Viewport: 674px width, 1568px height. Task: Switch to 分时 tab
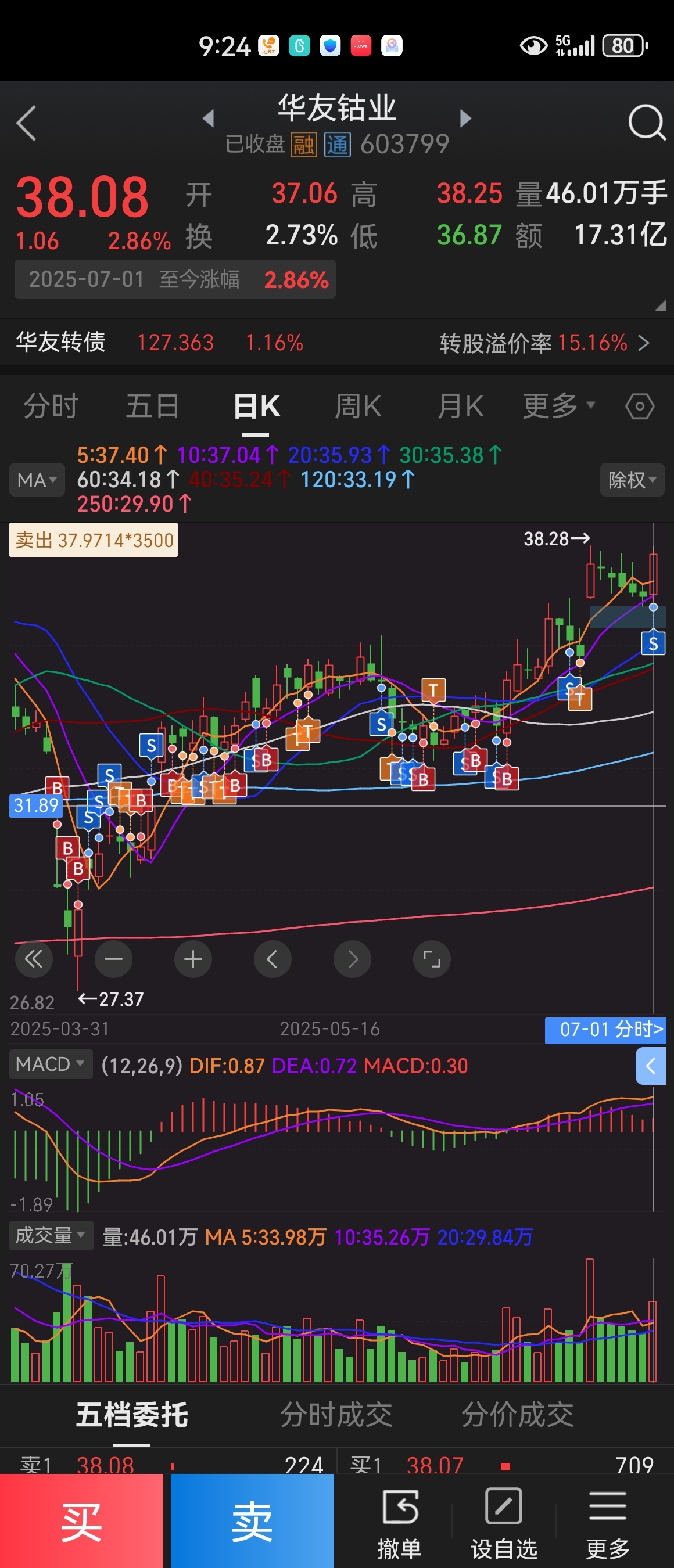coord(51,406)
